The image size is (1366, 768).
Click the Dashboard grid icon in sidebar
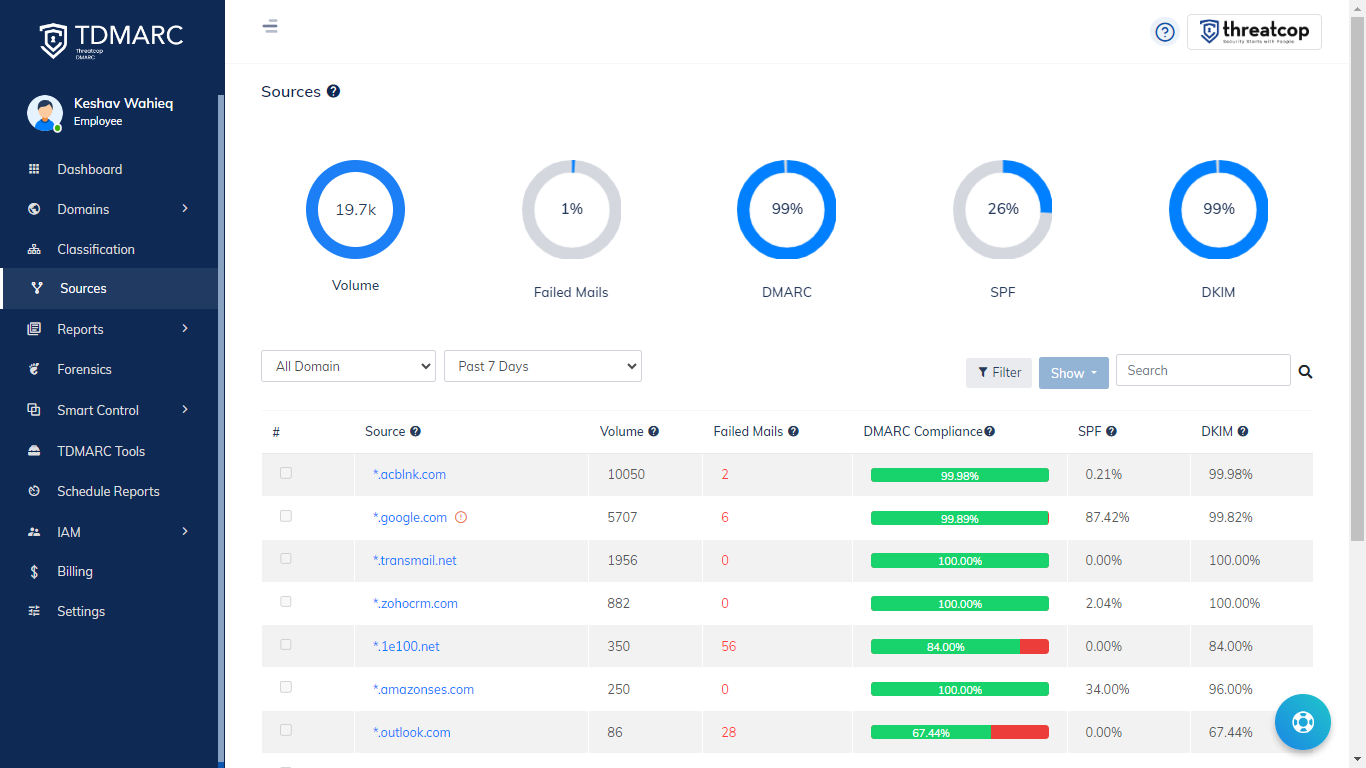34,169
